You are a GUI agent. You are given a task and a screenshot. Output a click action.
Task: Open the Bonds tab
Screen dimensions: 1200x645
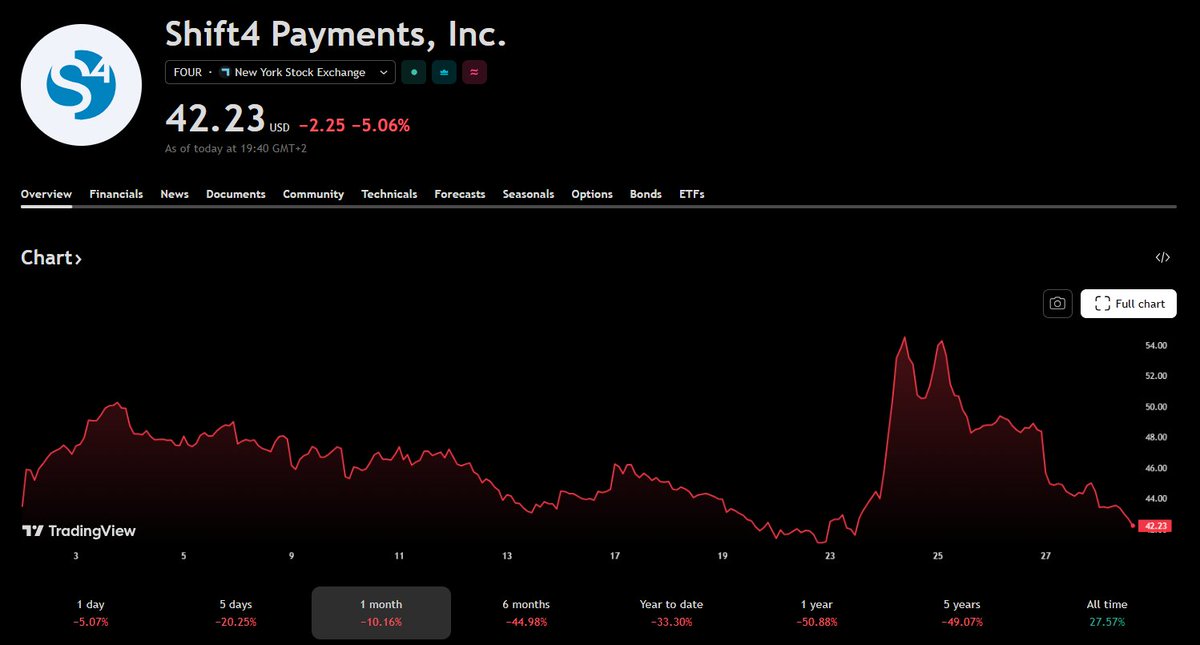646,194
